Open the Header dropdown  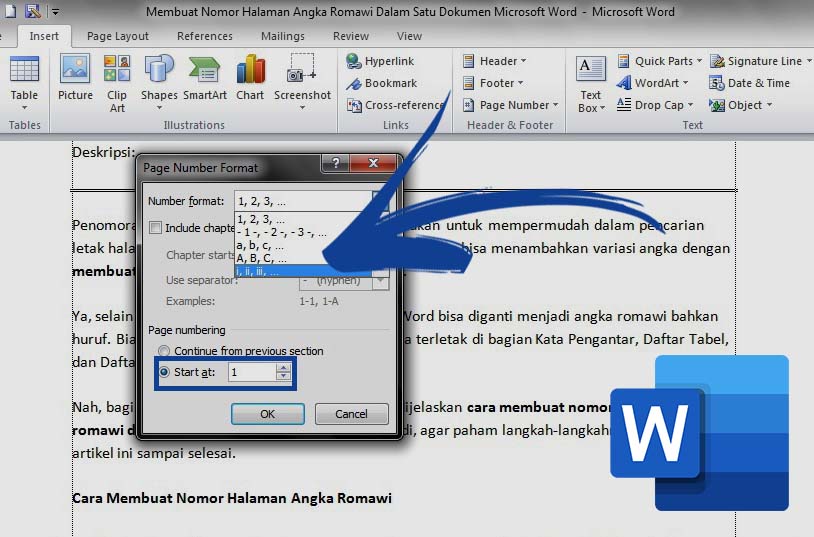(x=495, y=61)
